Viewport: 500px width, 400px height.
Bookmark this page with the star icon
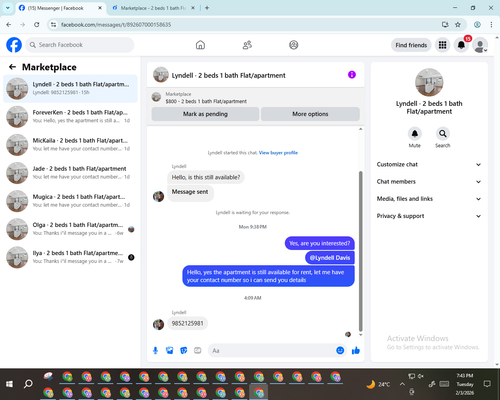tap(458, 25)
